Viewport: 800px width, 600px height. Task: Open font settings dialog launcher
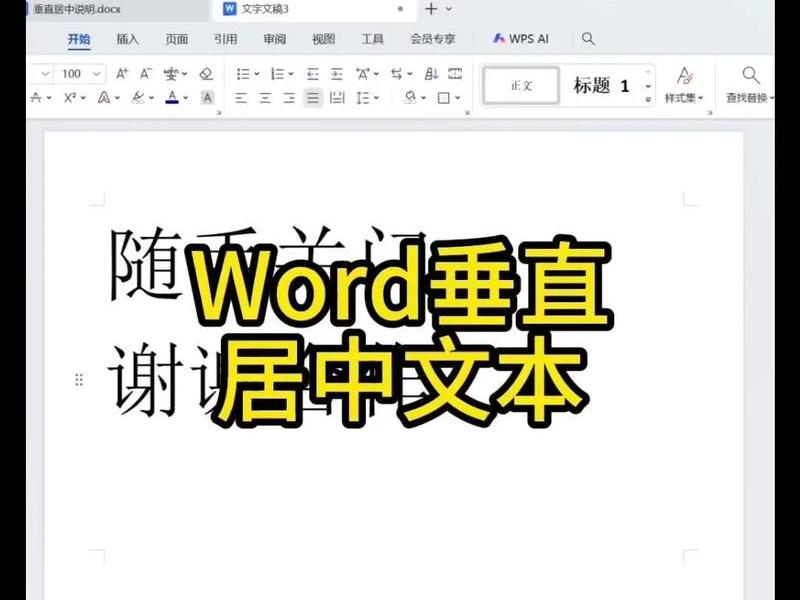pyautogui.click(x=219, y=113)
